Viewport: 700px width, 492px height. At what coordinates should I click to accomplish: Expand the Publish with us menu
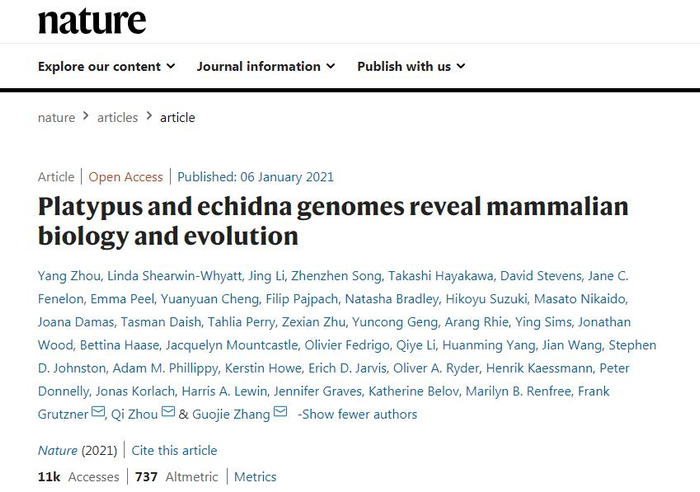[411, 67]
